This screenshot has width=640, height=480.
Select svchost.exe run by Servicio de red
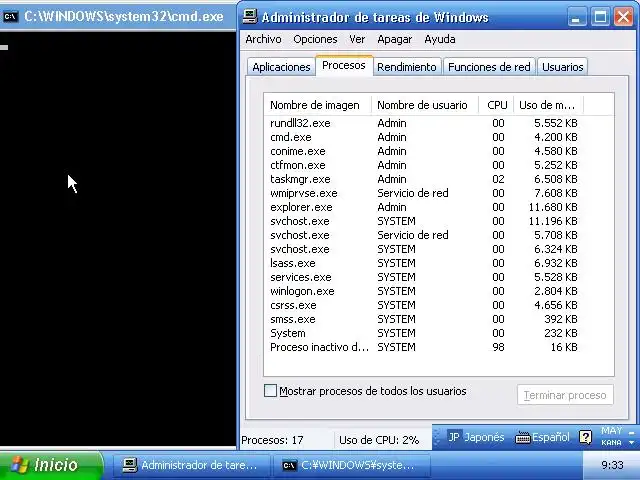[424, 235]
